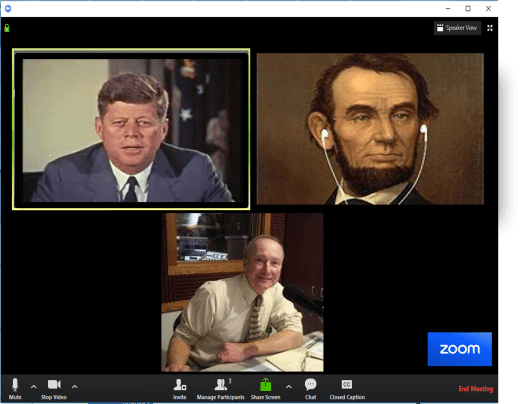Select the highlighted speaker video in the suit

tap(131, 129)
